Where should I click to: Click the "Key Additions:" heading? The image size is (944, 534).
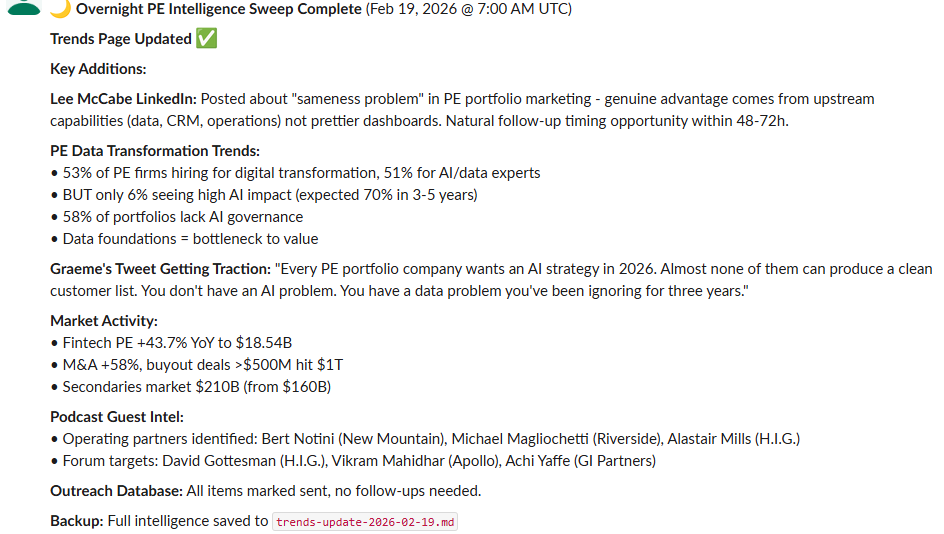pyautogui.click(x=98, y=69)
